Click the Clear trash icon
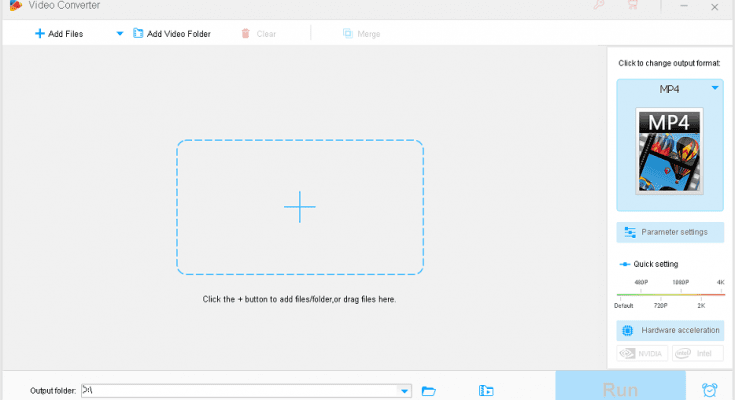Viewport: 735px width, 400px height. pos(246,34)
